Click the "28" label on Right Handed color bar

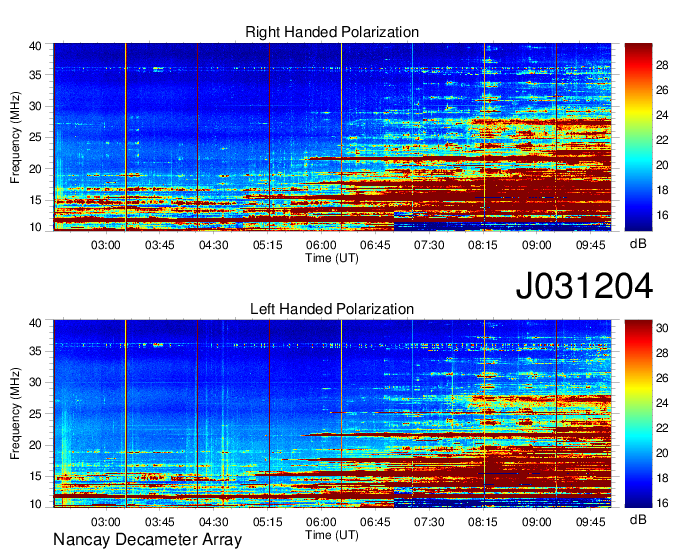point(662,65)
